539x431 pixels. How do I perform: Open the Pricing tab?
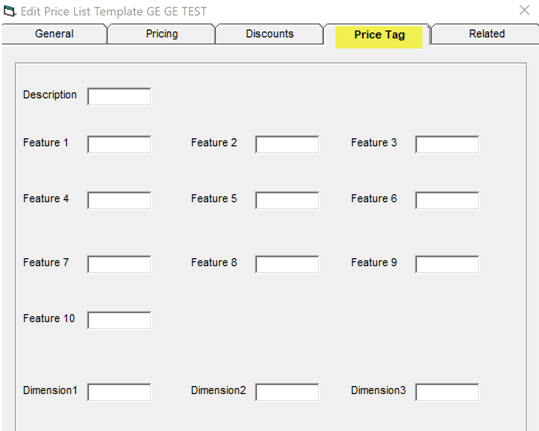click(x=162, y=34)
